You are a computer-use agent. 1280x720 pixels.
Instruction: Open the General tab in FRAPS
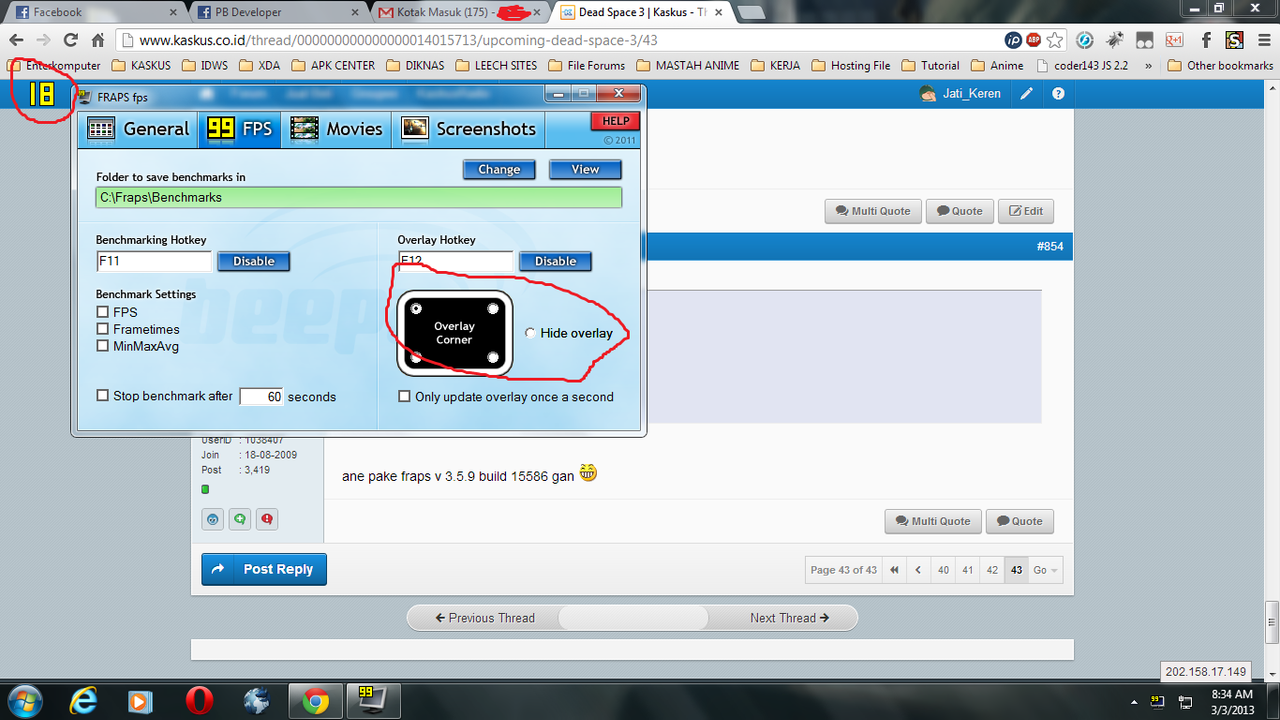[x=138, y=128]
